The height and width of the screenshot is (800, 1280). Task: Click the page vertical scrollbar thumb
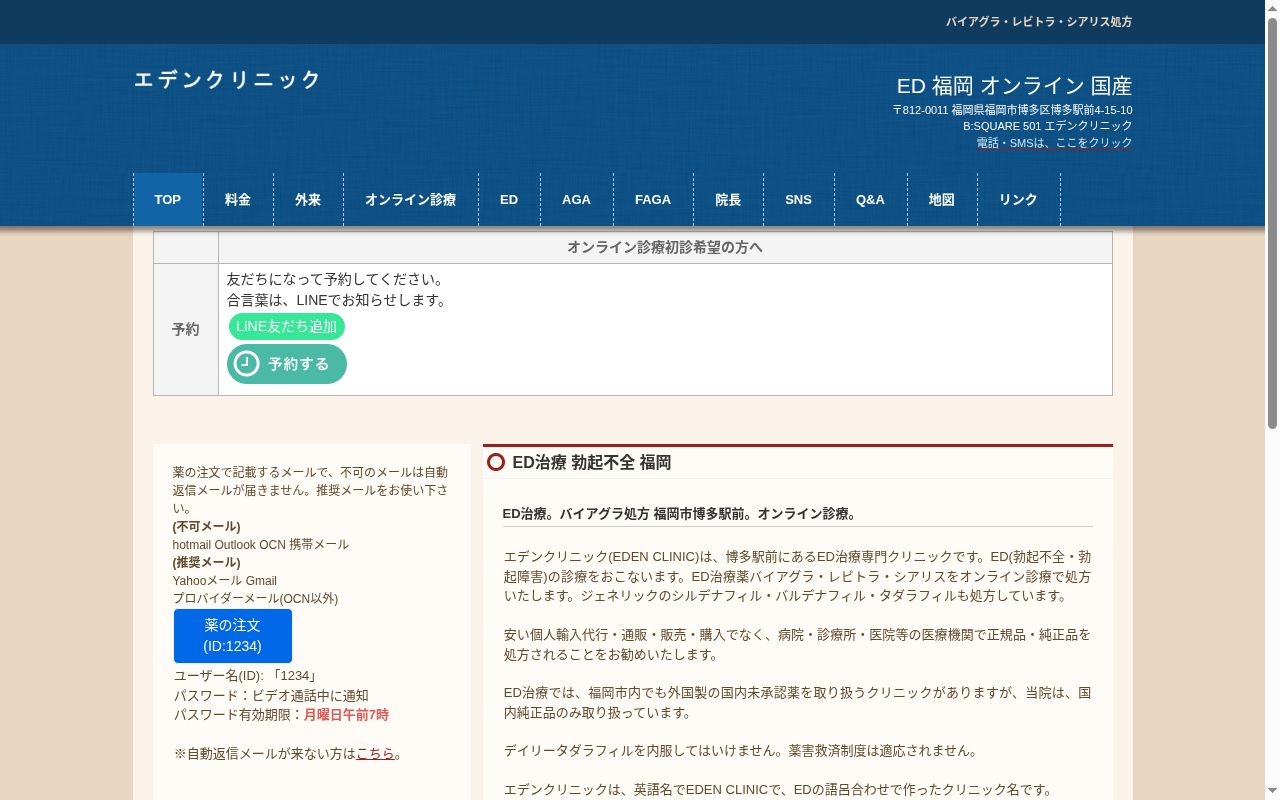[1272, 224]
